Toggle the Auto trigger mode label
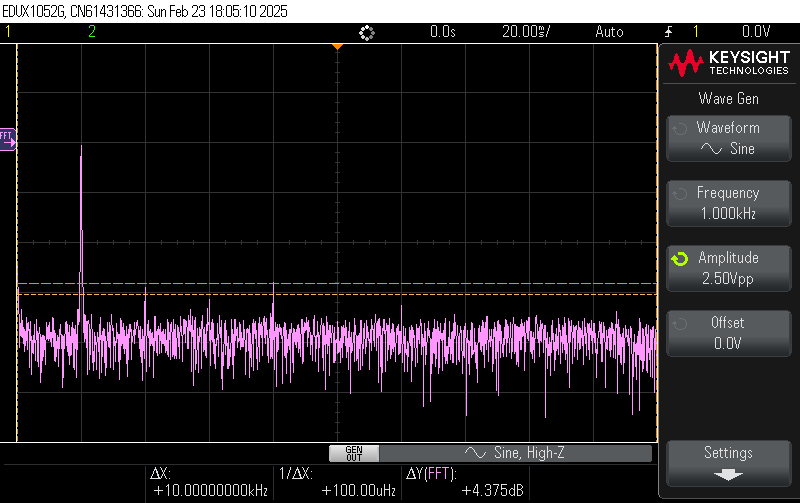The image size is (800, 503). 609,32
